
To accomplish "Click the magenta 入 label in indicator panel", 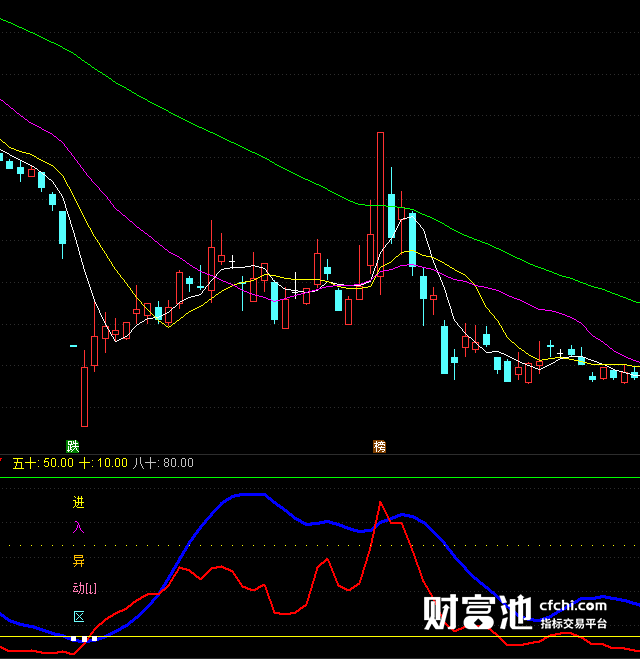I will pyautogui.click(x=79, y=527).
